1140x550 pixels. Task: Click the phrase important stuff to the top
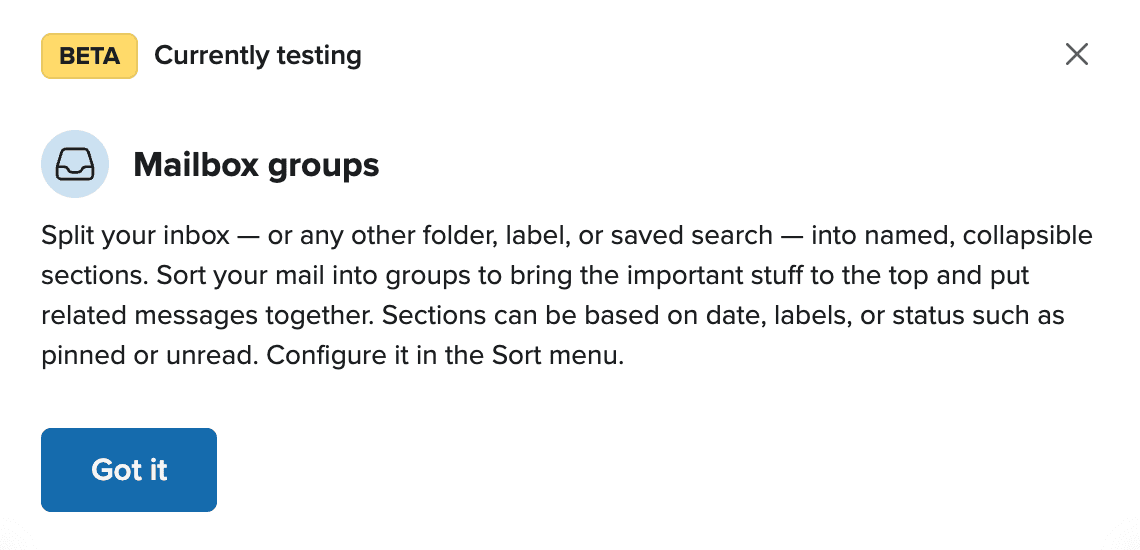pyautogui.click(x=739, y=276)
